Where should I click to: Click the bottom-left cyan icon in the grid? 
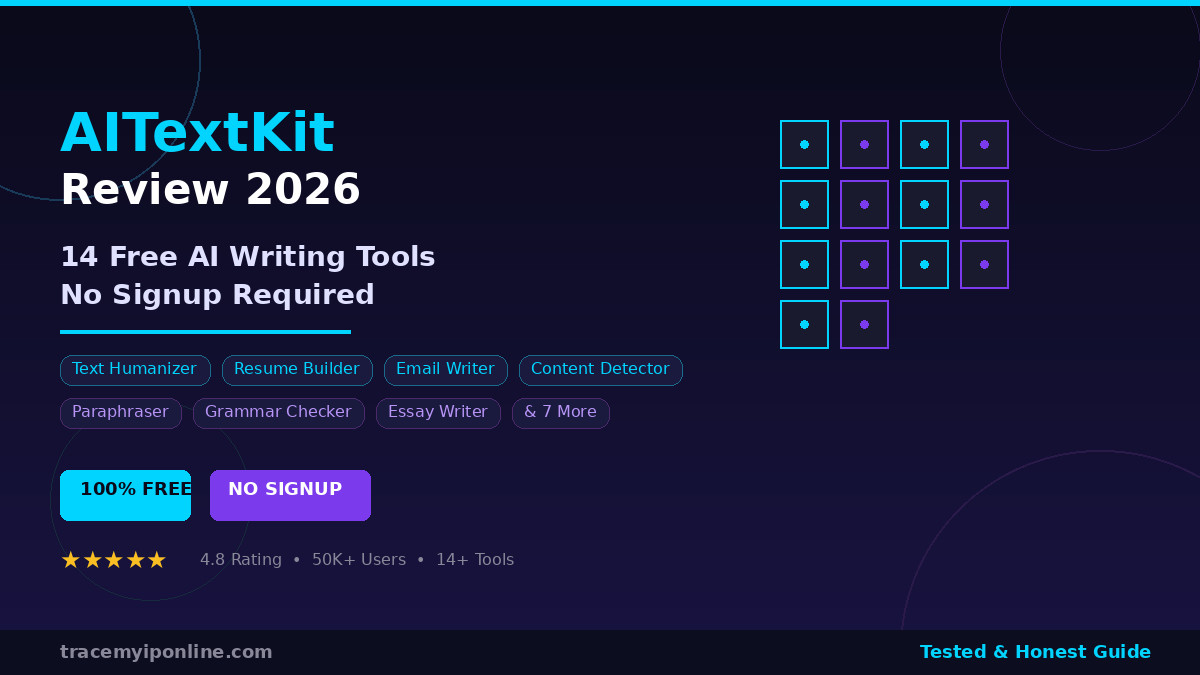tap(804, 324)
